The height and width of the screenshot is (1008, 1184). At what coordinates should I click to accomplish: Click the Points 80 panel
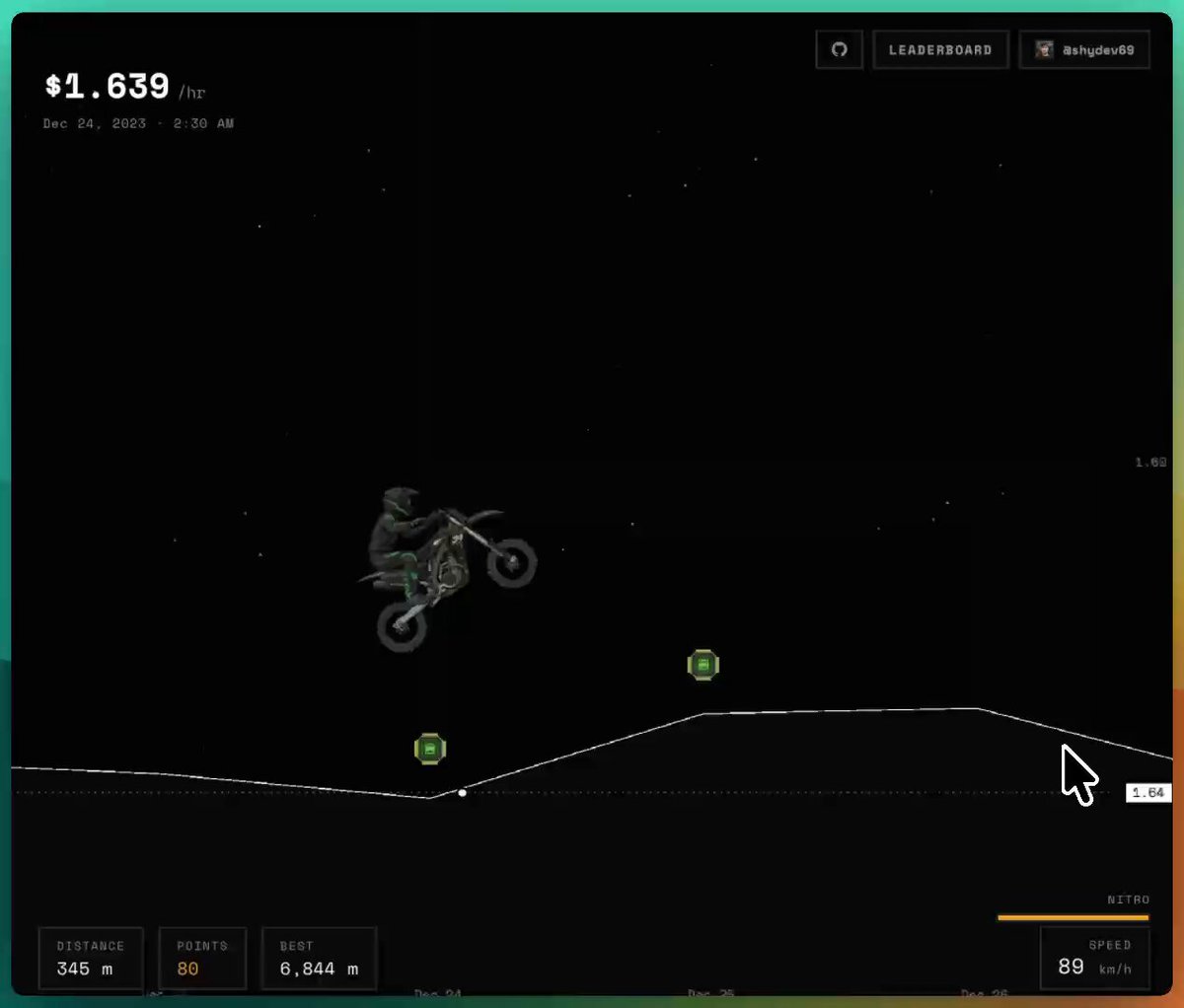tap(201, 958)
